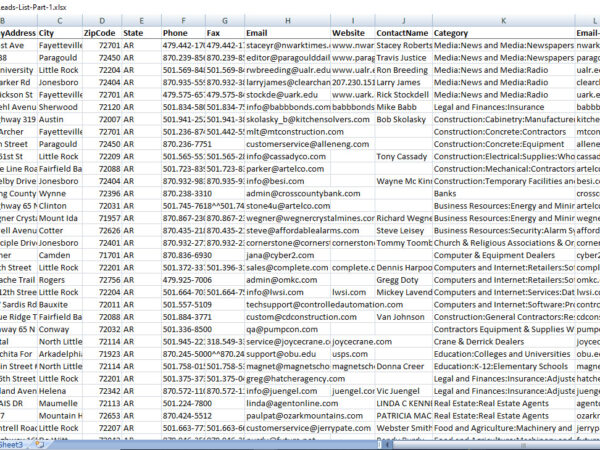Select zip code cell 72007
The image size is (600, 450).
(102, 119)
